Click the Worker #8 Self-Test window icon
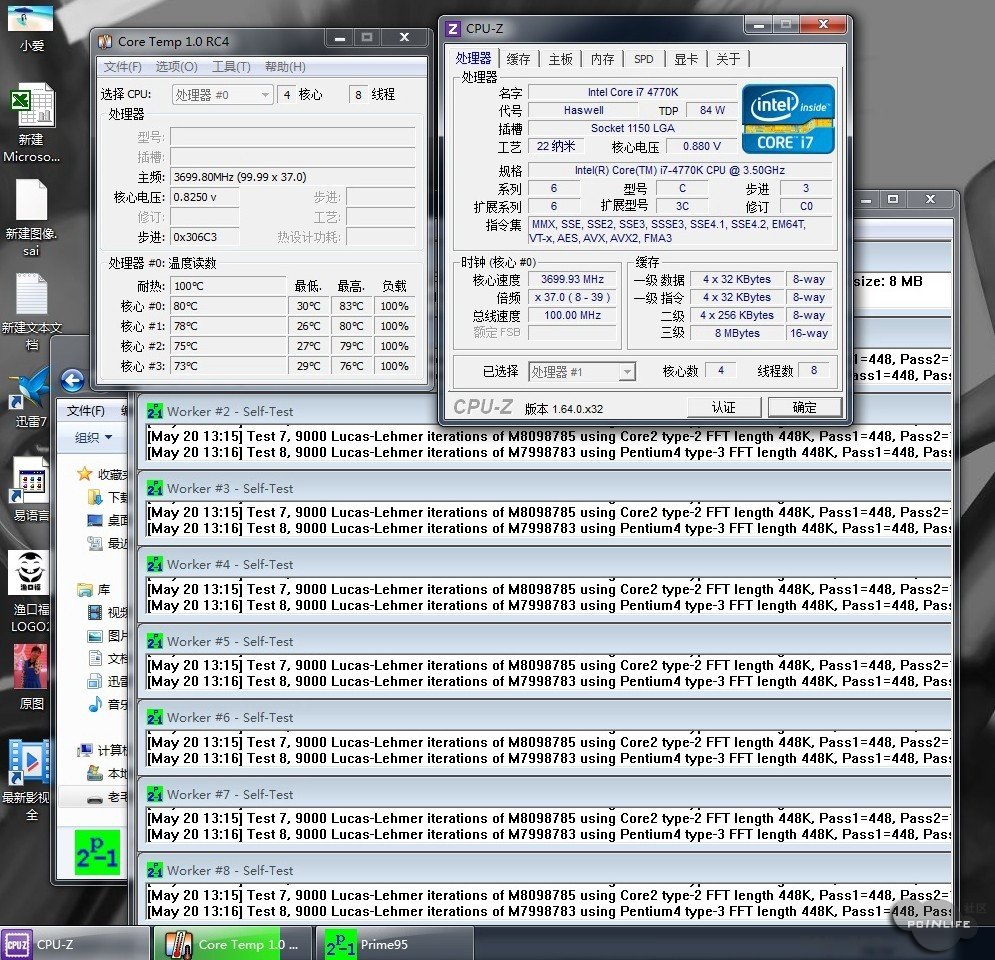Image resolution: width=995 pixels, height=960 pixels. [155, 870]
